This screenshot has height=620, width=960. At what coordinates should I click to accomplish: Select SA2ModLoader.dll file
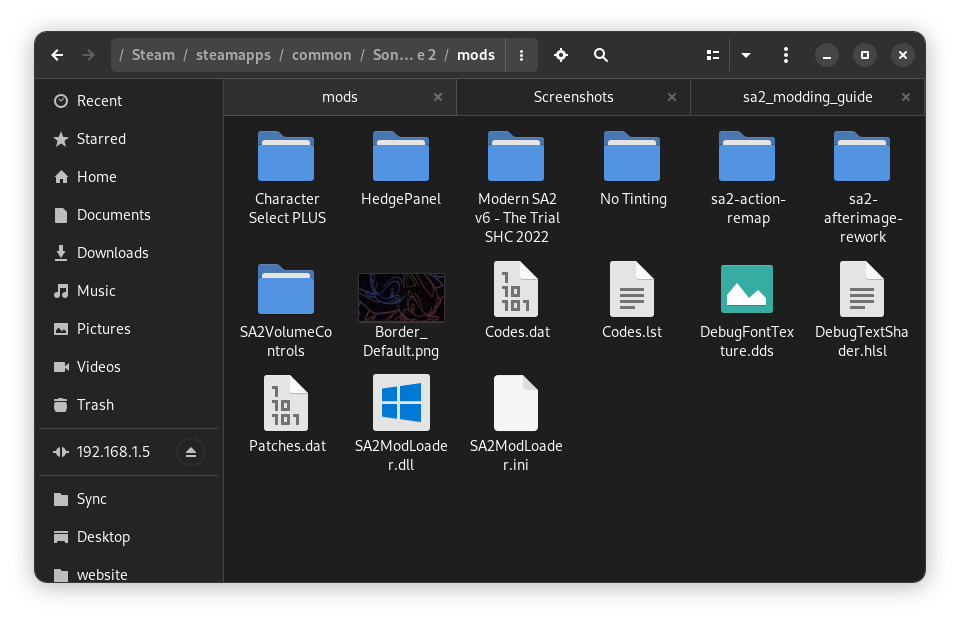click(x=401, y=424)
